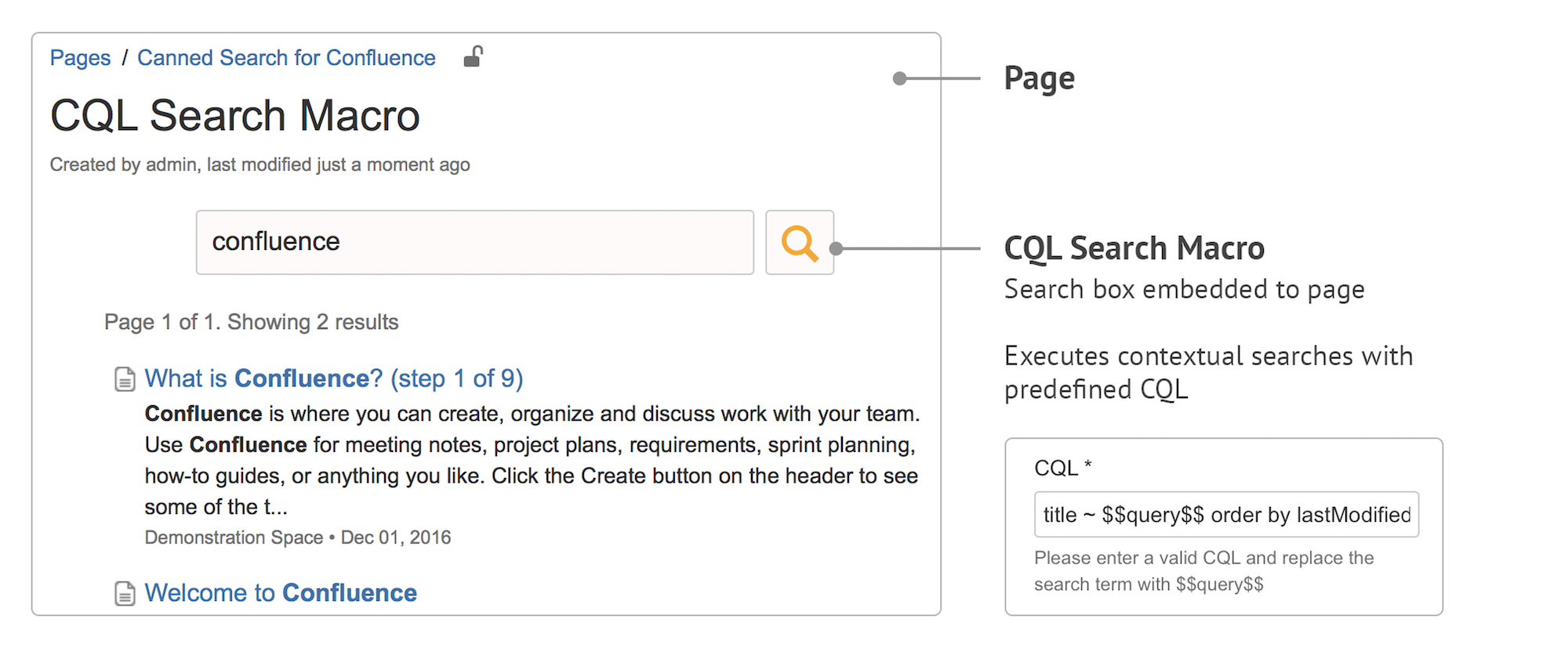Expand the CQL configuration panel
The height and width of the screenshot is (648, 1568).
point(1223,527)
